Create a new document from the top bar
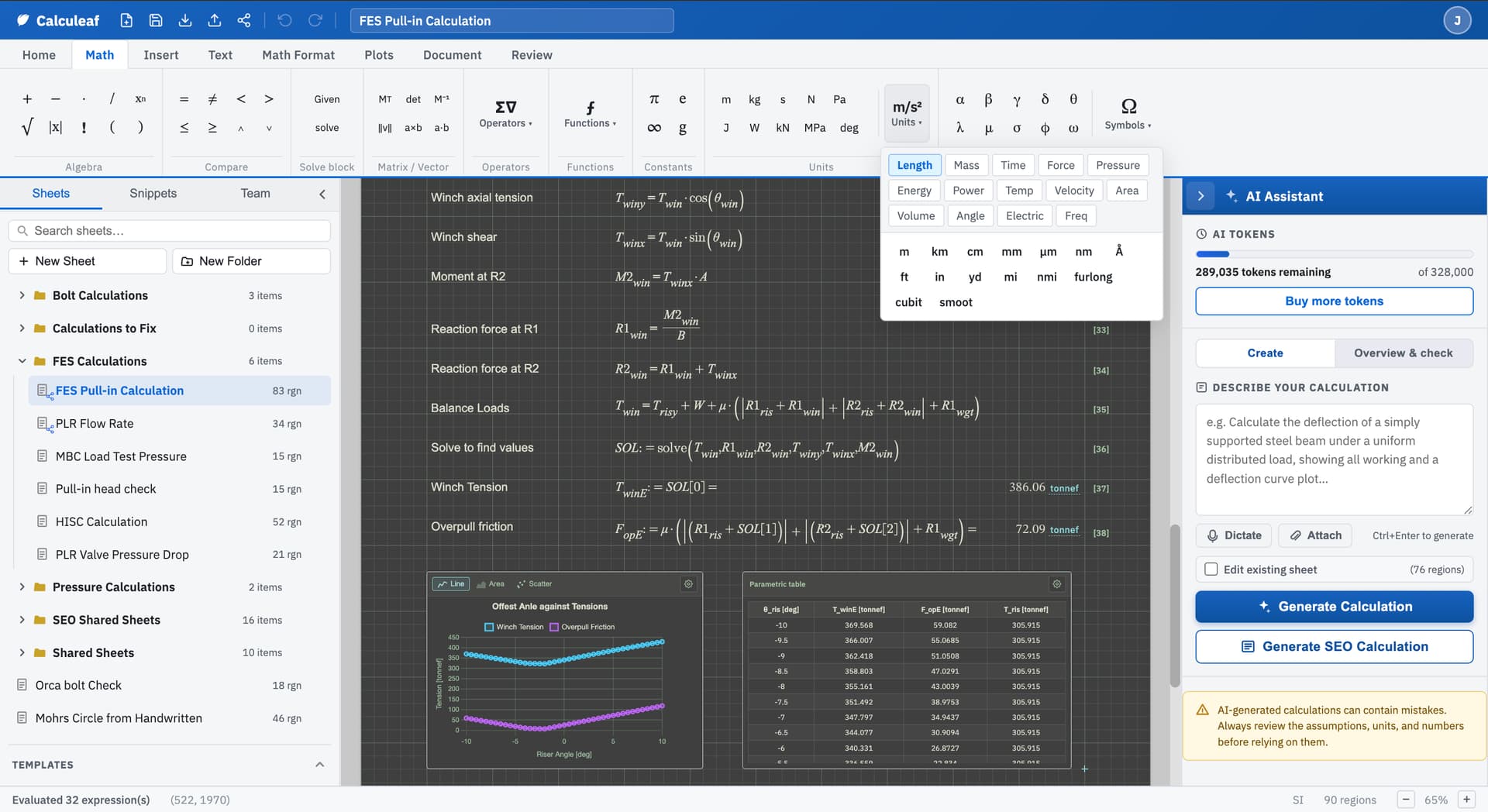1488x812 pixels. point(126,21)
